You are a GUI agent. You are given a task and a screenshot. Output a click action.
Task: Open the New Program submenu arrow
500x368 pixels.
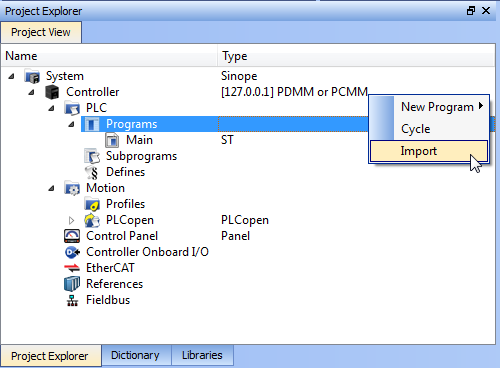481,106
